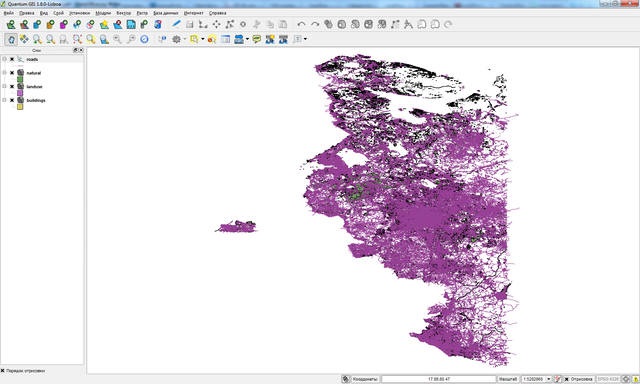Click the Add WMS Layer icon
This screenshot has height=384, width=640.
click(x=77, y=24)
